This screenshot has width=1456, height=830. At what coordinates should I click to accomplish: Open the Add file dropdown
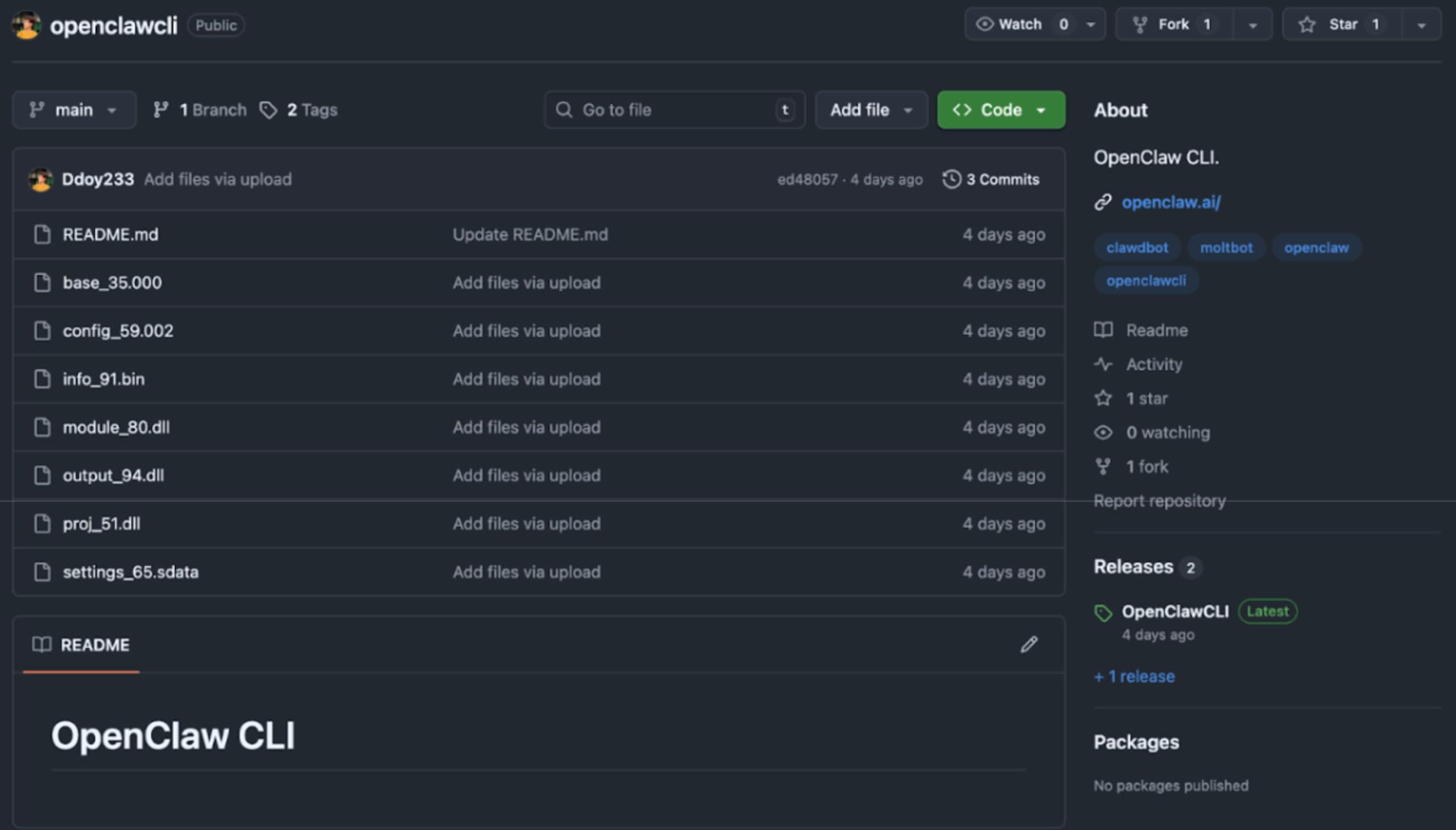[x=871, y=109]
